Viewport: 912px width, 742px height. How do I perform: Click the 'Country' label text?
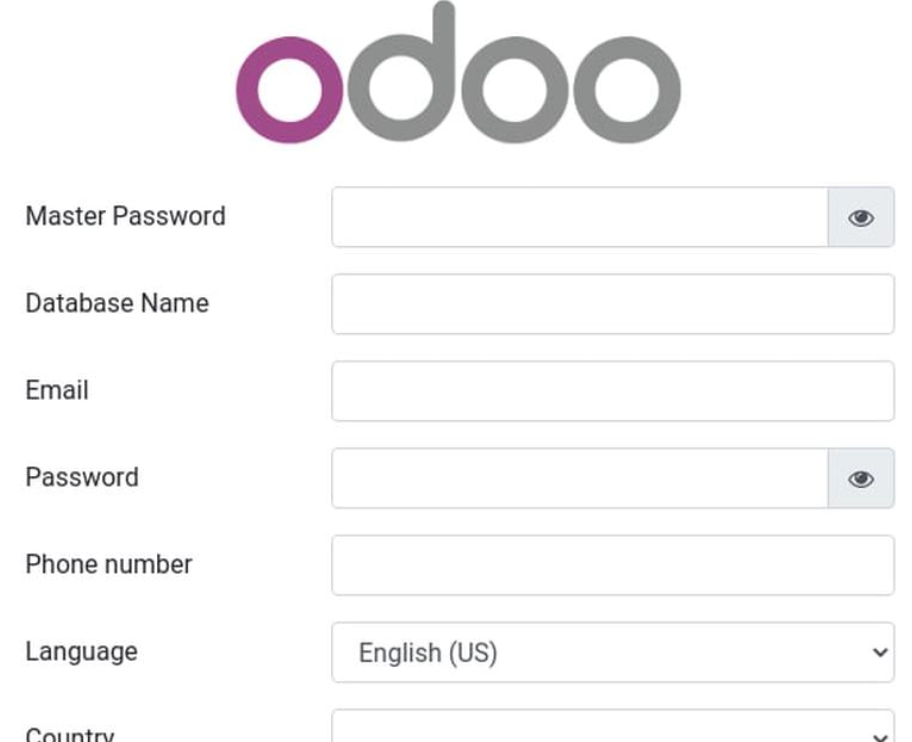click(x=70, y=735)
